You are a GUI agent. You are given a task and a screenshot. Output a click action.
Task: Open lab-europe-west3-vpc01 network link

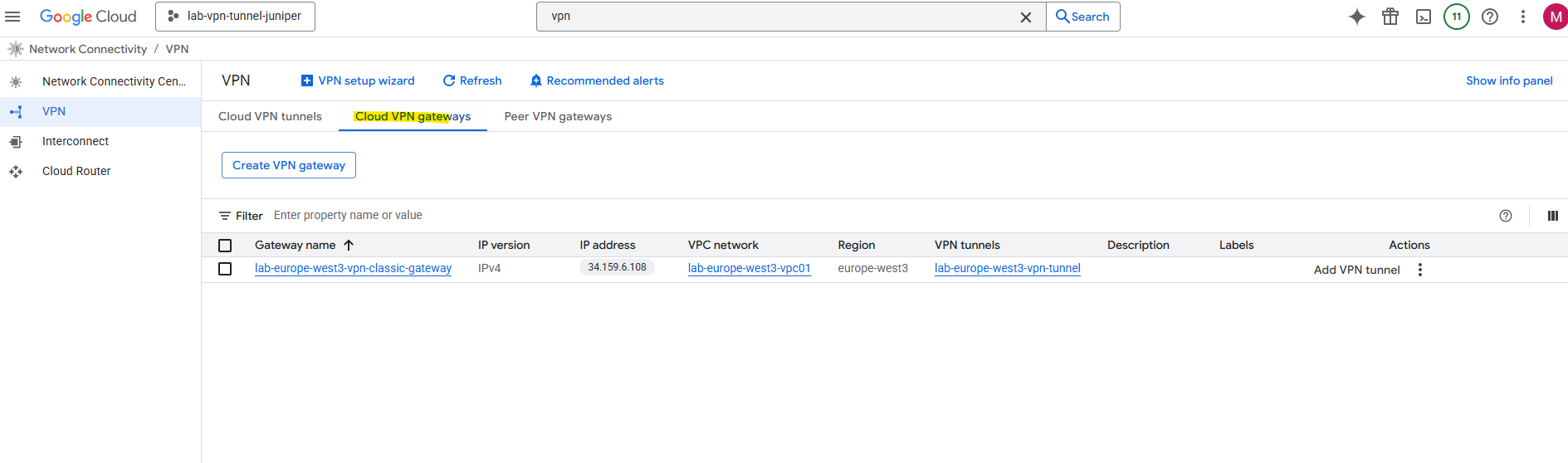tap(750, 268)
